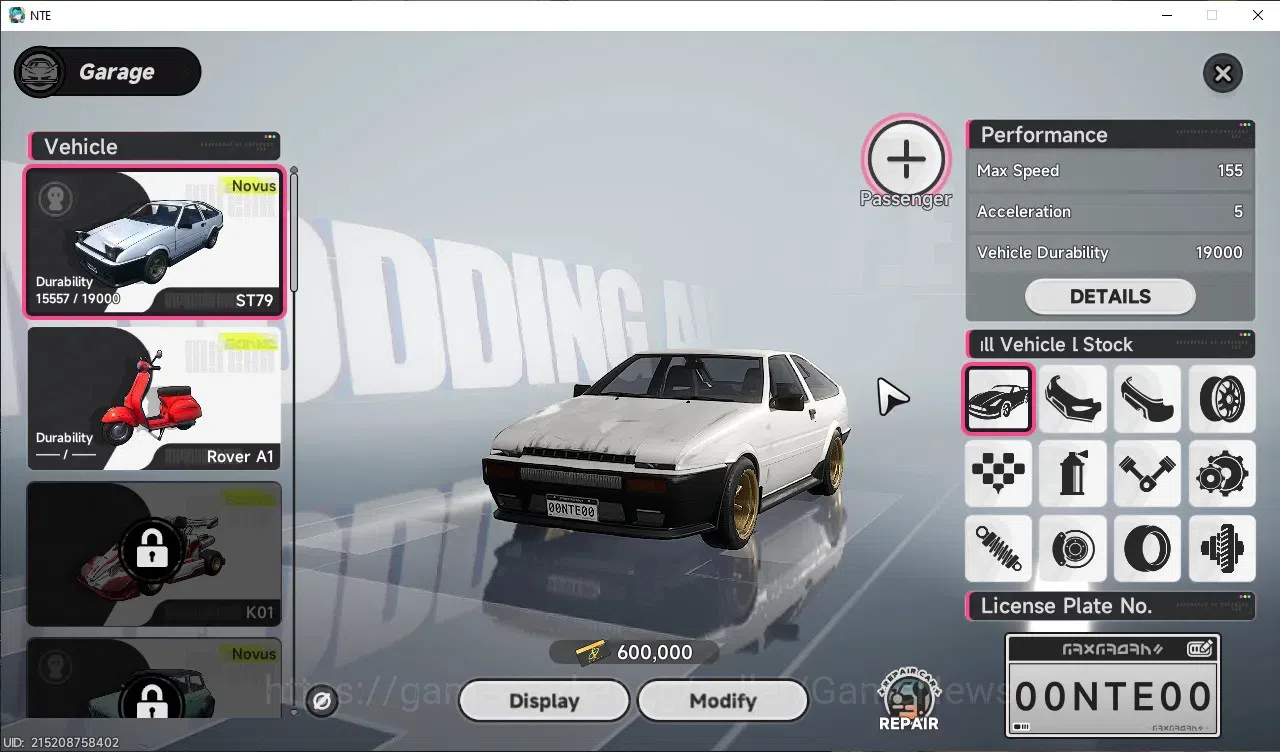Select the differential part icon
Image resolution: width=1280 pixels, height=752 pixels.
point(1222,548)
